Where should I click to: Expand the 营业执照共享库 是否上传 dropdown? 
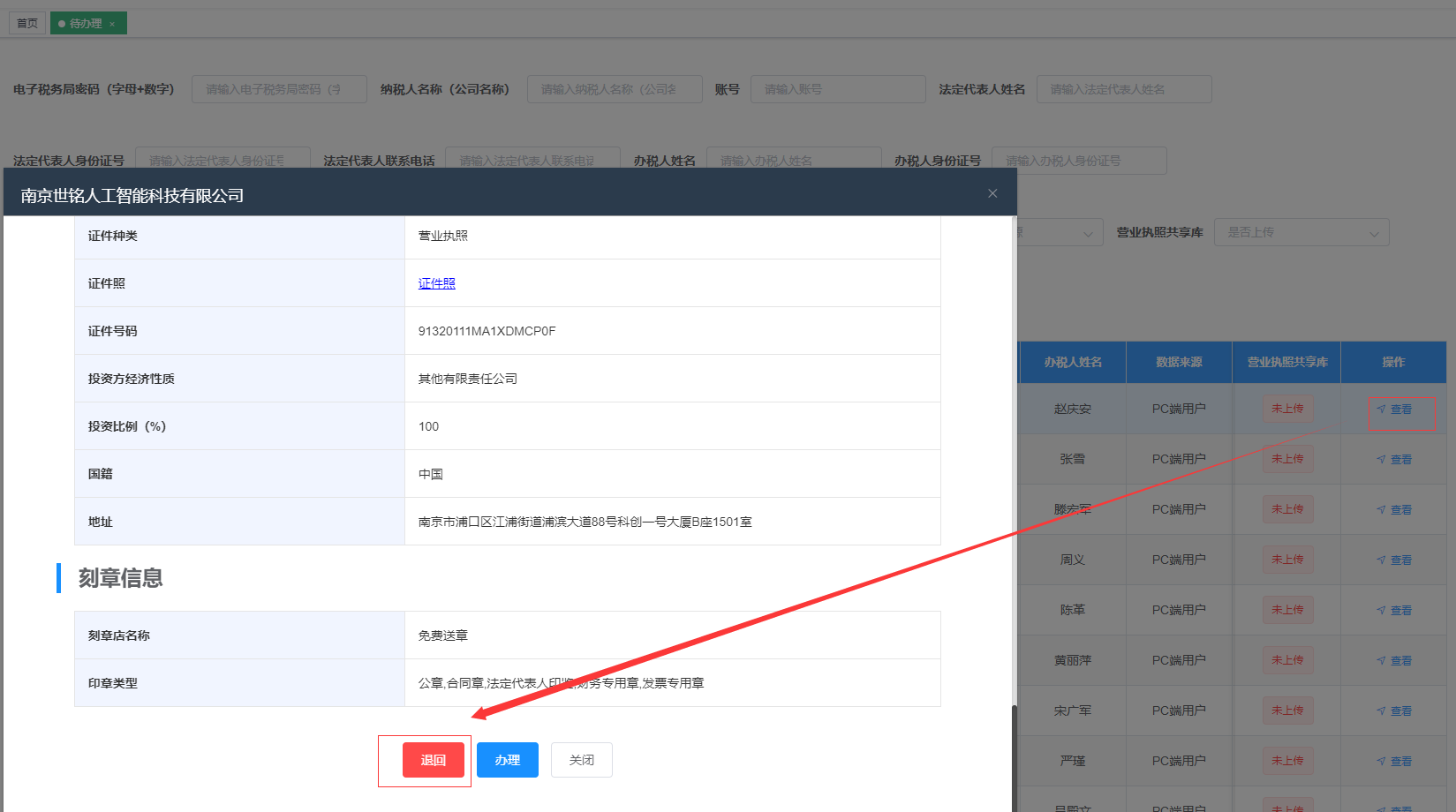coord(1301,232)
